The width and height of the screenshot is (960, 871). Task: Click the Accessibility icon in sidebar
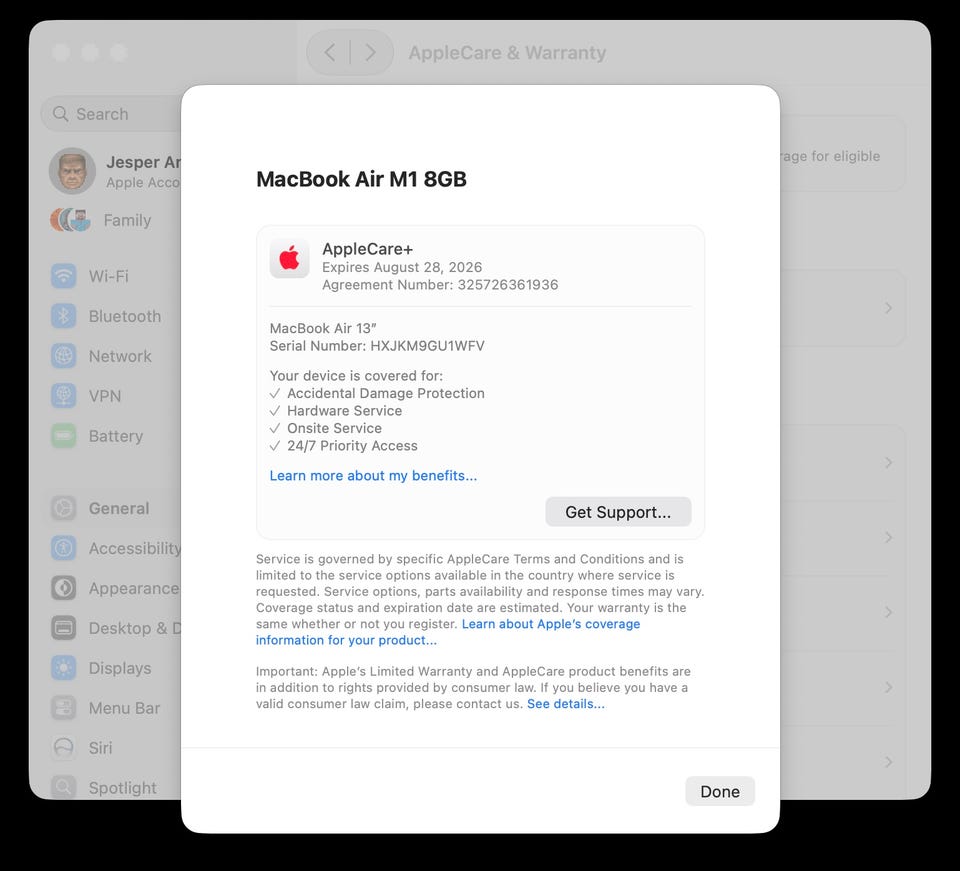pos(64,548)
